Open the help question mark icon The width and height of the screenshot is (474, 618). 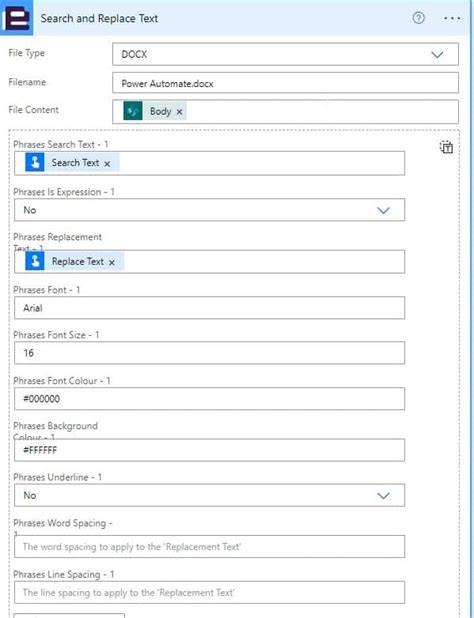(418, 18)
